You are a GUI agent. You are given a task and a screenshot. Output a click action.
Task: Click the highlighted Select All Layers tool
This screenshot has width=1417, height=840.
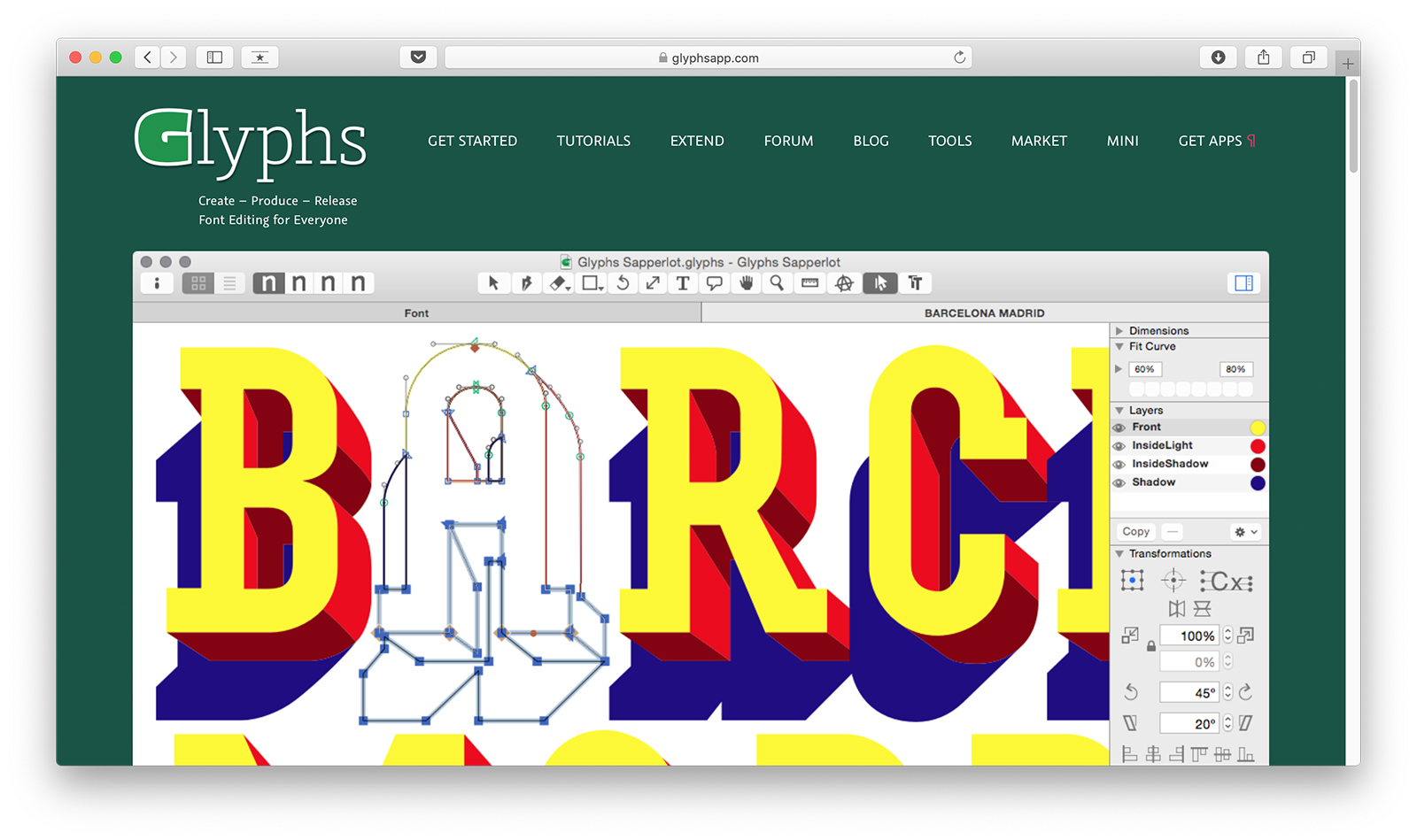pyautogui.click(x=880, y=283)
